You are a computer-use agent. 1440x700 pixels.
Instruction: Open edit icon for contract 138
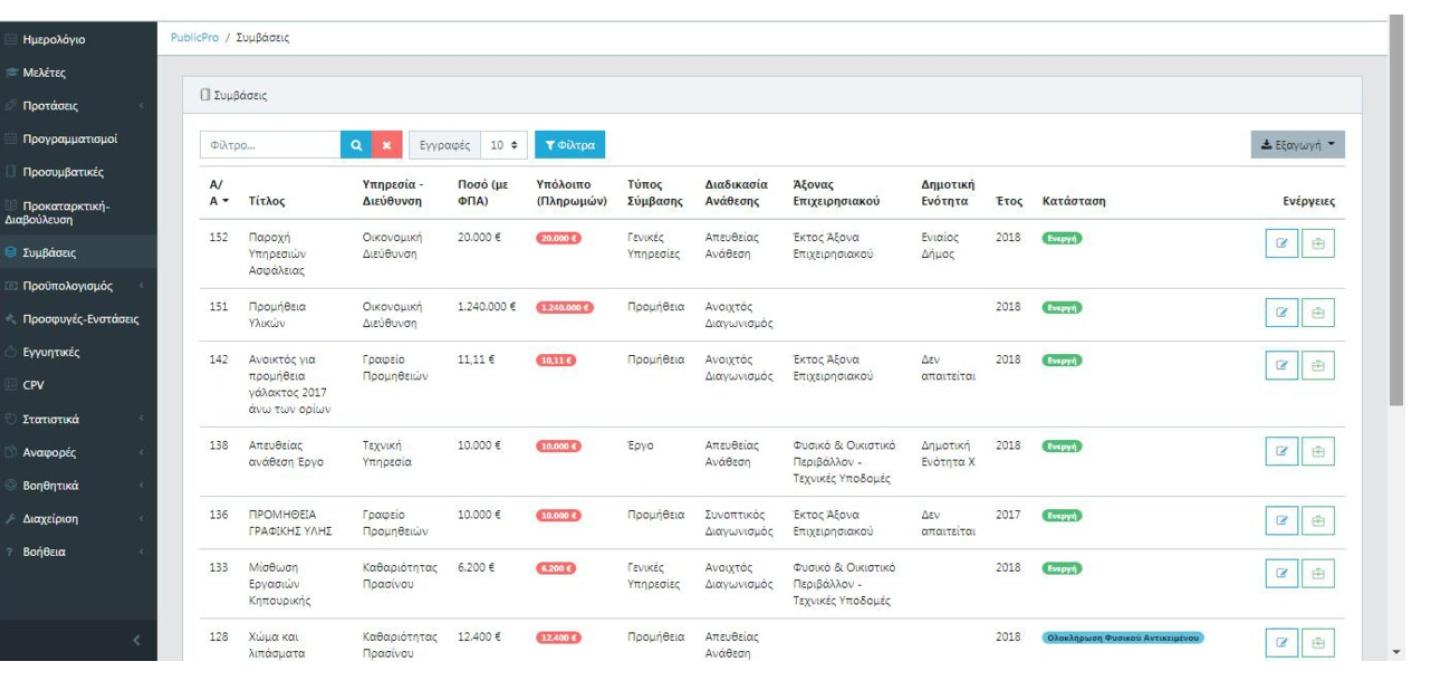[1282, 453]
